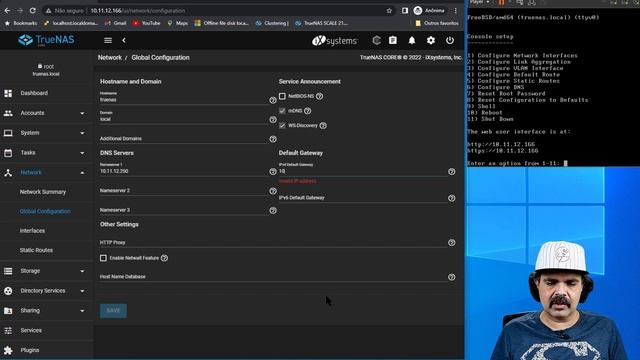Go back in the browser
This screenshot has height=360, width=640.
click(x=7, y=11)
